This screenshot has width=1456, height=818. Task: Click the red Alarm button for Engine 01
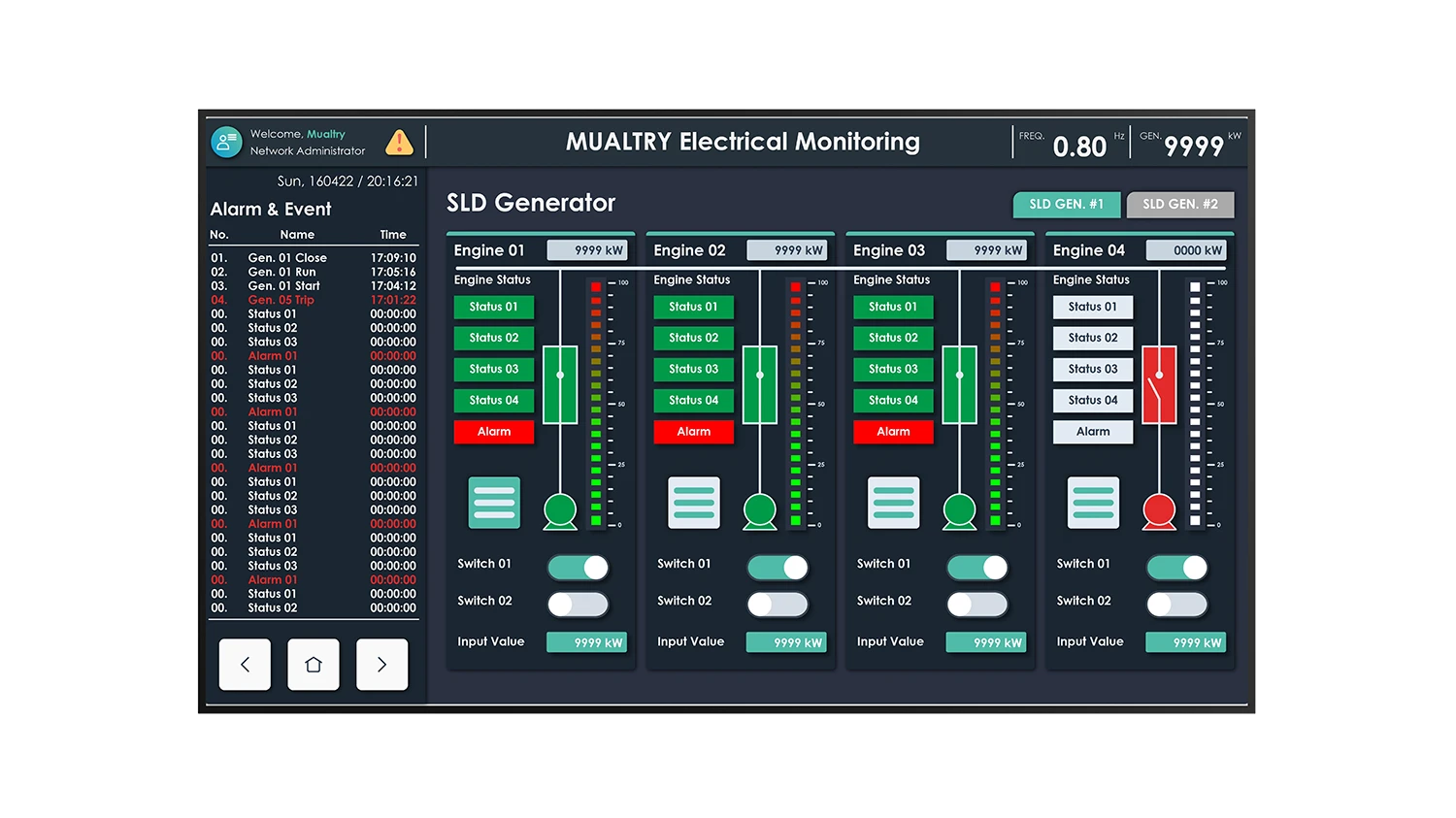[494, 432]
